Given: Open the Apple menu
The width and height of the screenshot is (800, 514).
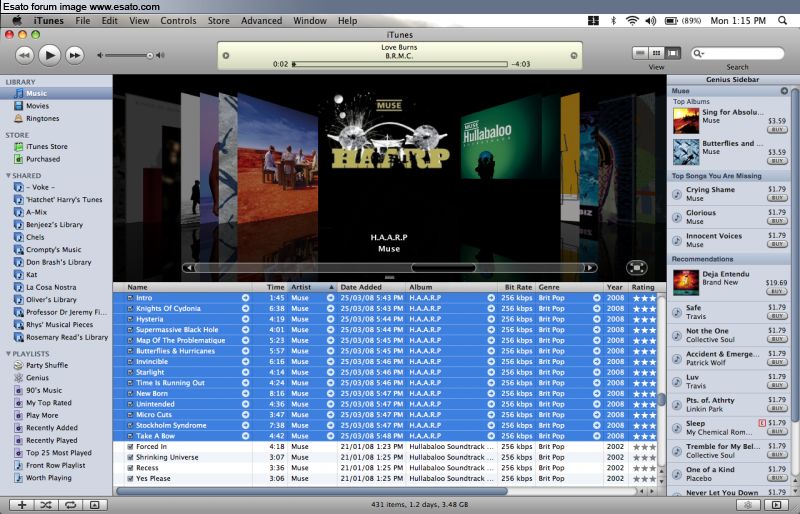Looking at the screenshot, I should click(17, 20).
